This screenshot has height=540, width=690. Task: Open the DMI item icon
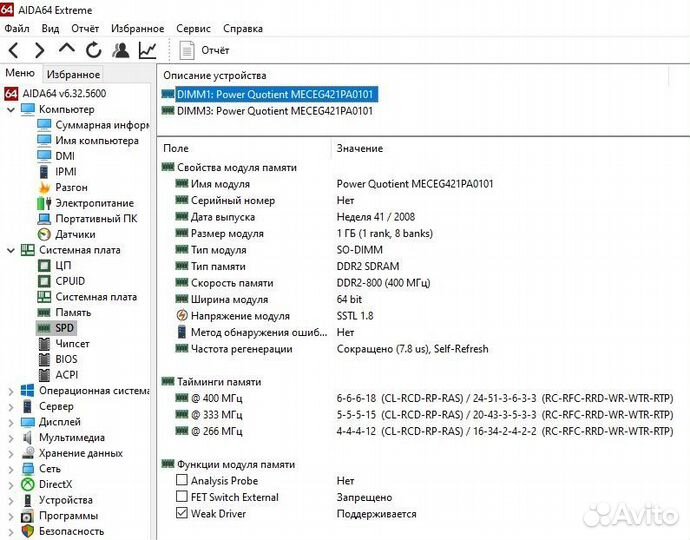44,156
